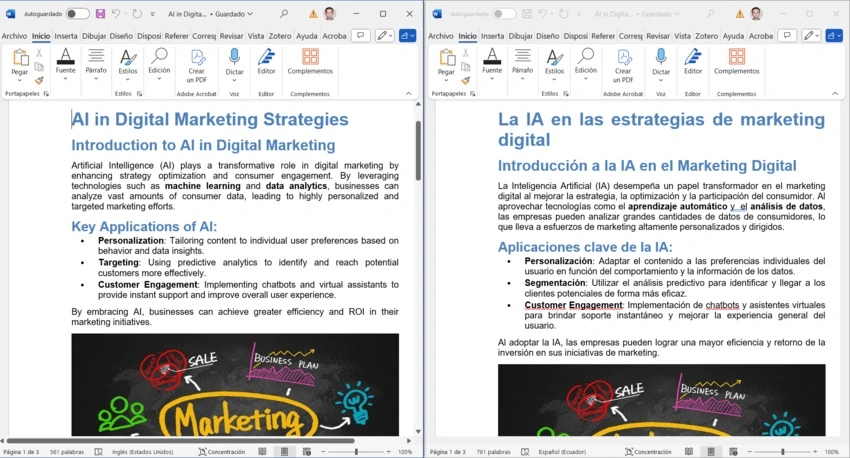The height and width of the screenshot is (458, 850).
Task: Click the proofing check icon in the left status bar
Action: (98, 451)
